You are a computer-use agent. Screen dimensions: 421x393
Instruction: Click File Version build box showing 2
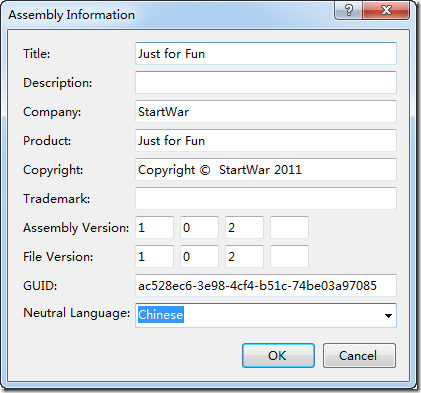click(244, 256)
